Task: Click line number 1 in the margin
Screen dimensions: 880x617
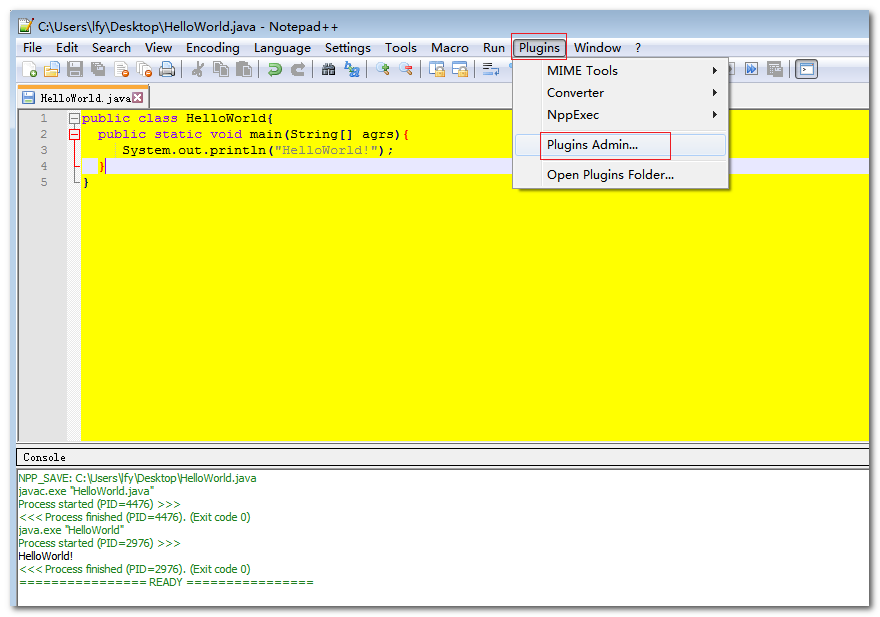Action: click(44, 118)
